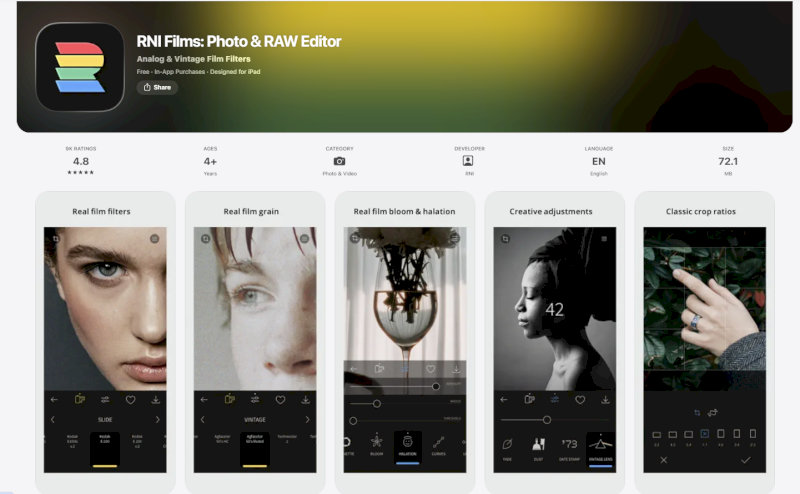Cancel crop with the X icon
Screen dimensions: 800x494
(663, 460)
